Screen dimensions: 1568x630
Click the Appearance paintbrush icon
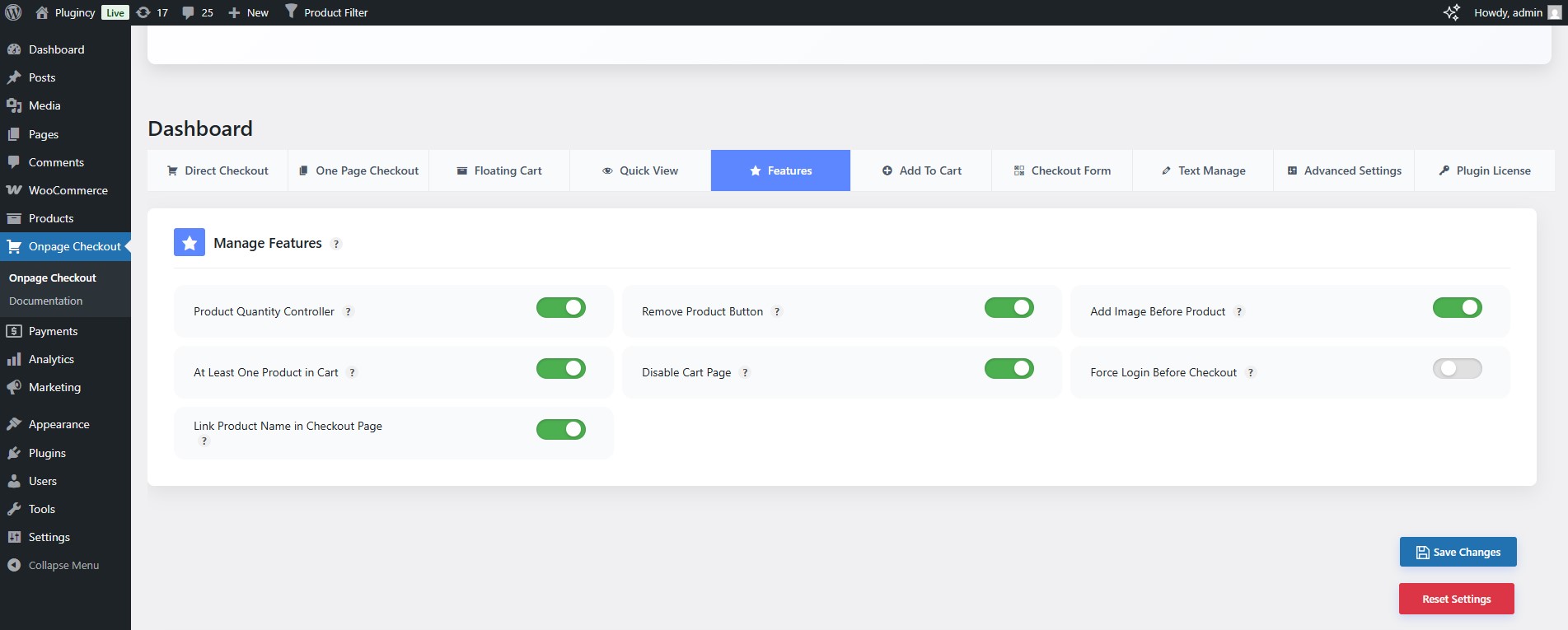click(x=14, y=424)
